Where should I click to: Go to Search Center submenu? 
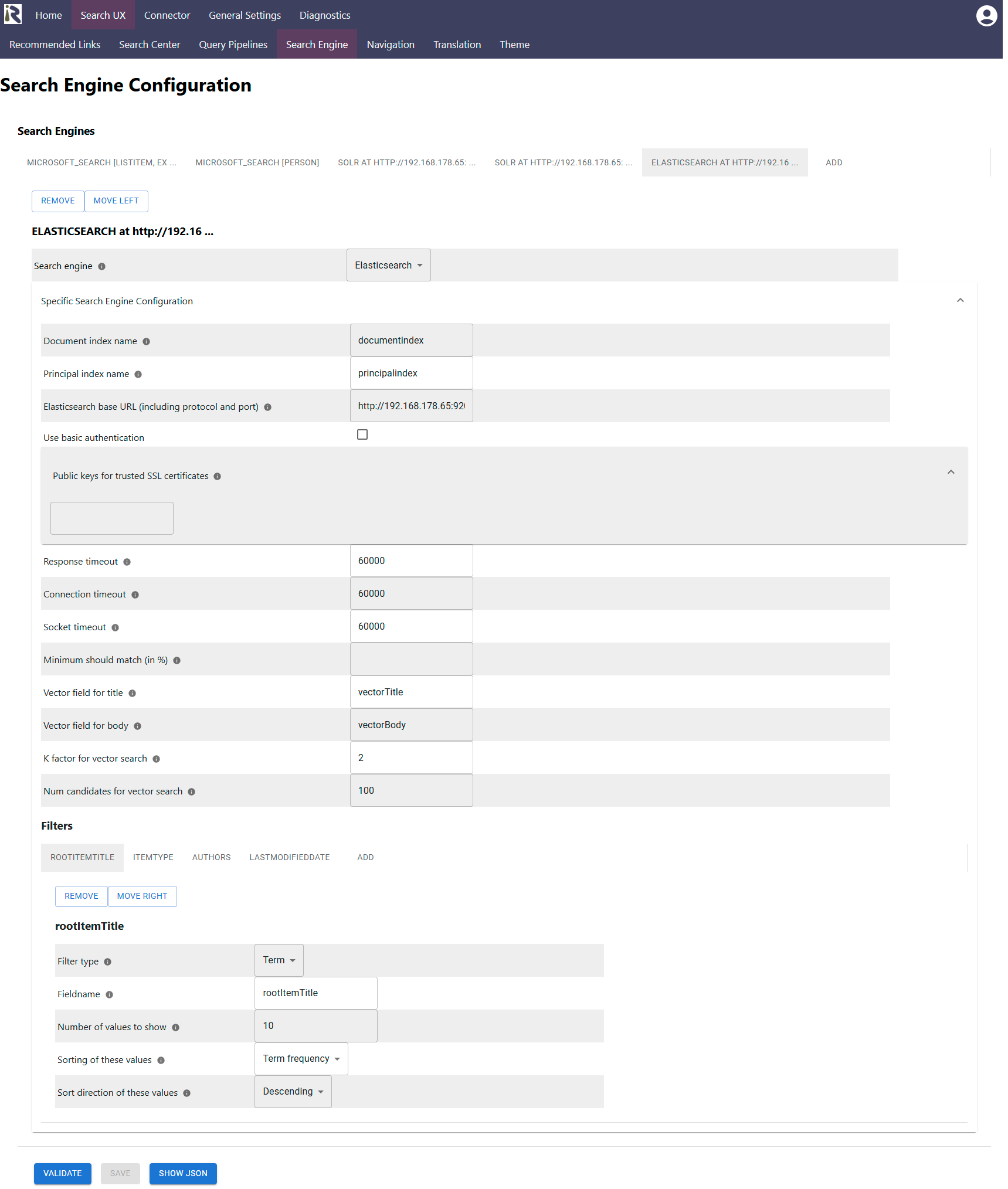tap(150, 45)
